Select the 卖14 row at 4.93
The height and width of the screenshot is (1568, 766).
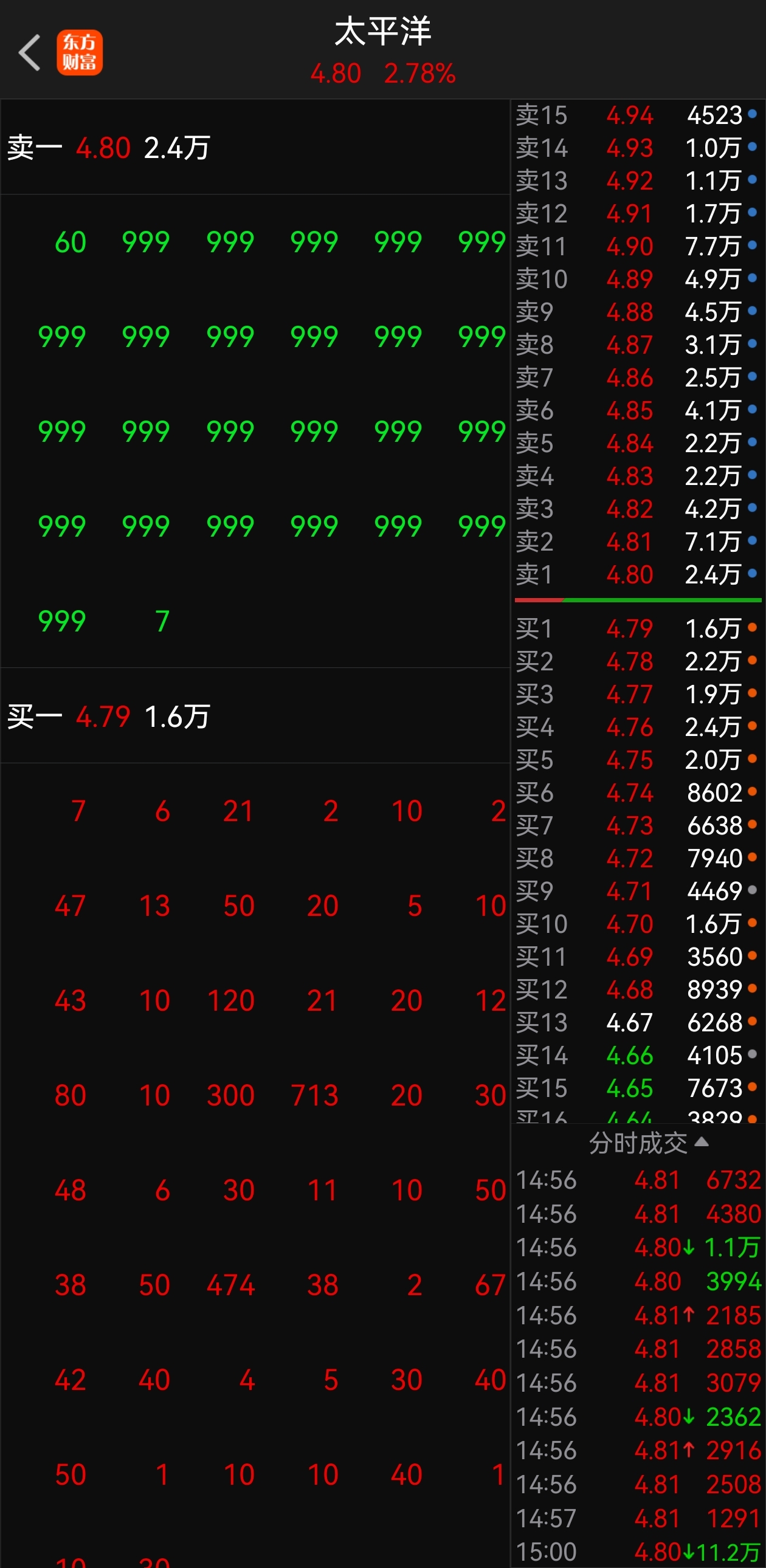(638, 148)
